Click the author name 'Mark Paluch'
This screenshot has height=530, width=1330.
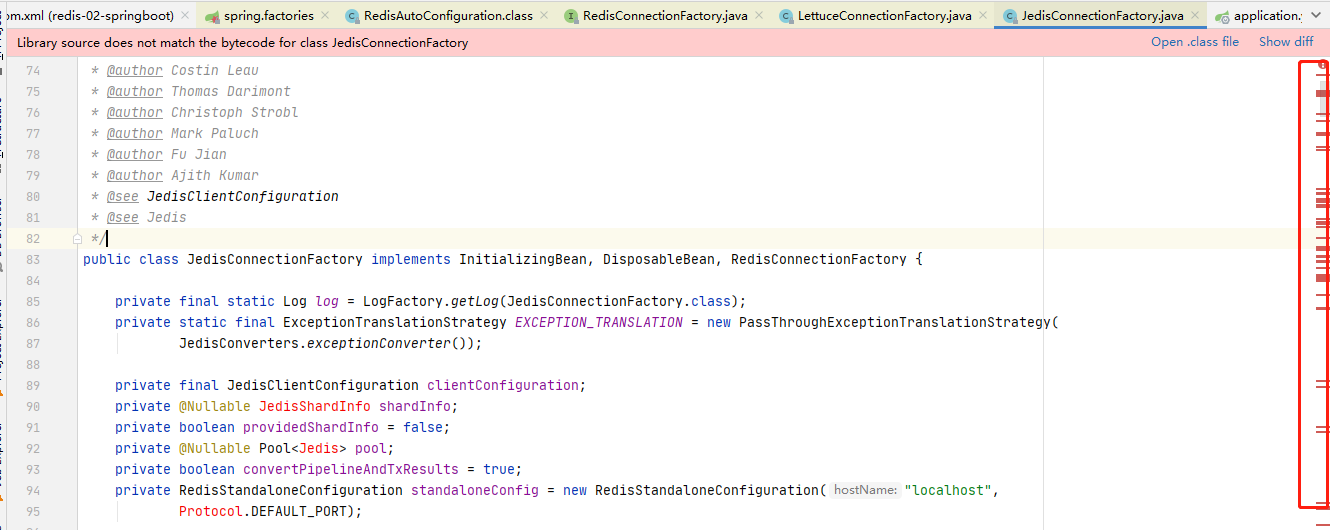215,133
